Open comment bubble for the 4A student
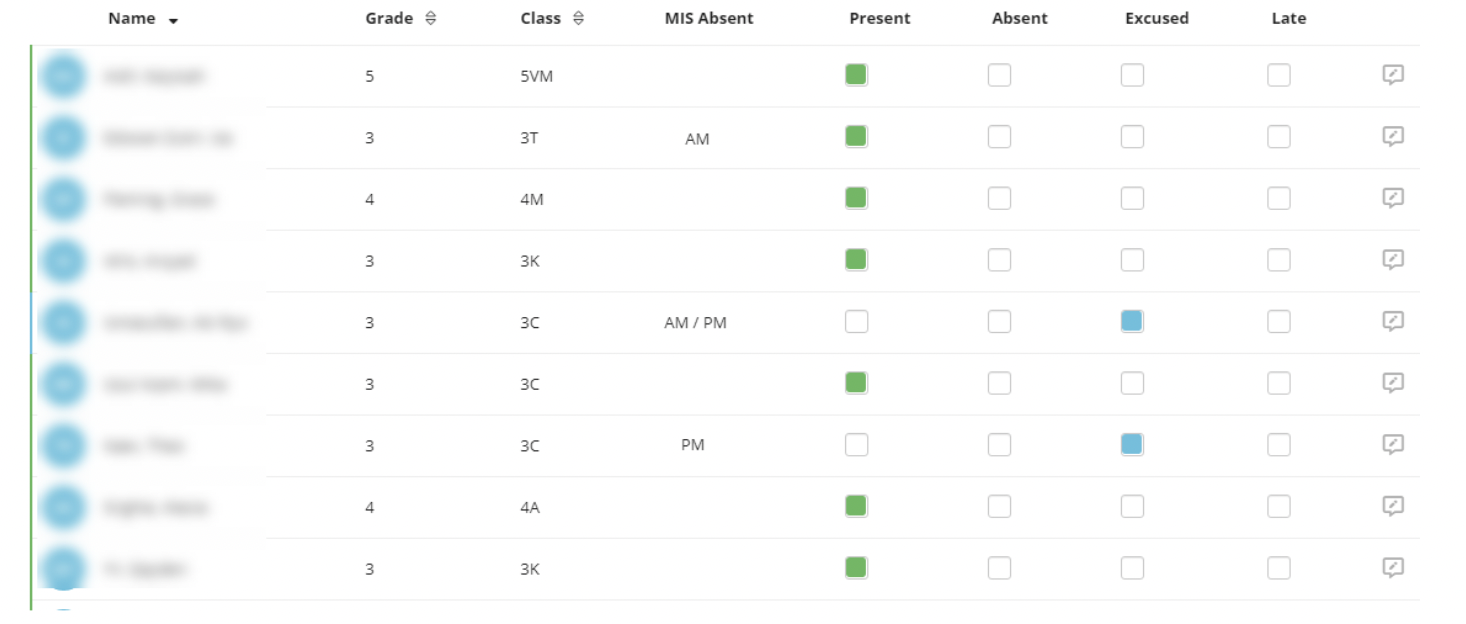This screenshot has height=624, width=1466. tap(1393, 507)
